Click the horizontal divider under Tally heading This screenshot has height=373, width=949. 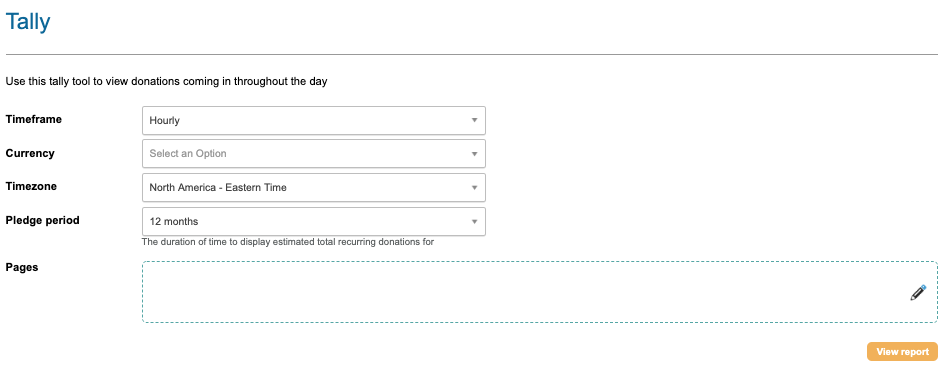click(471, 54)
